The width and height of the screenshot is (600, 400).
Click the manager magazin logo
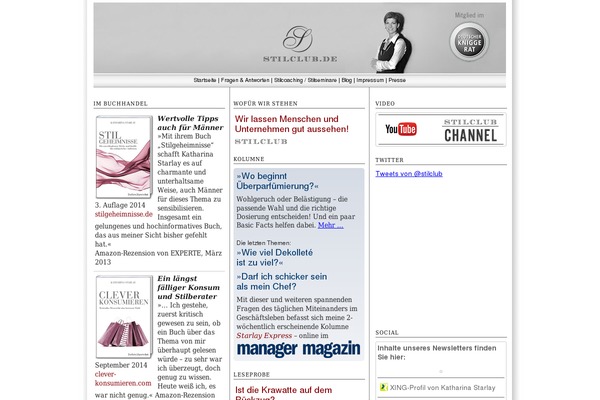(x=298, y=349)
